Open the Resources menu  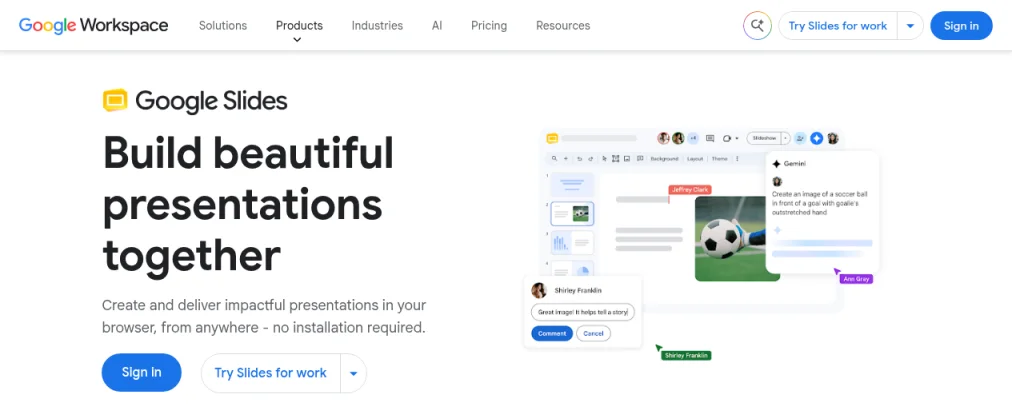click(563, 26)
